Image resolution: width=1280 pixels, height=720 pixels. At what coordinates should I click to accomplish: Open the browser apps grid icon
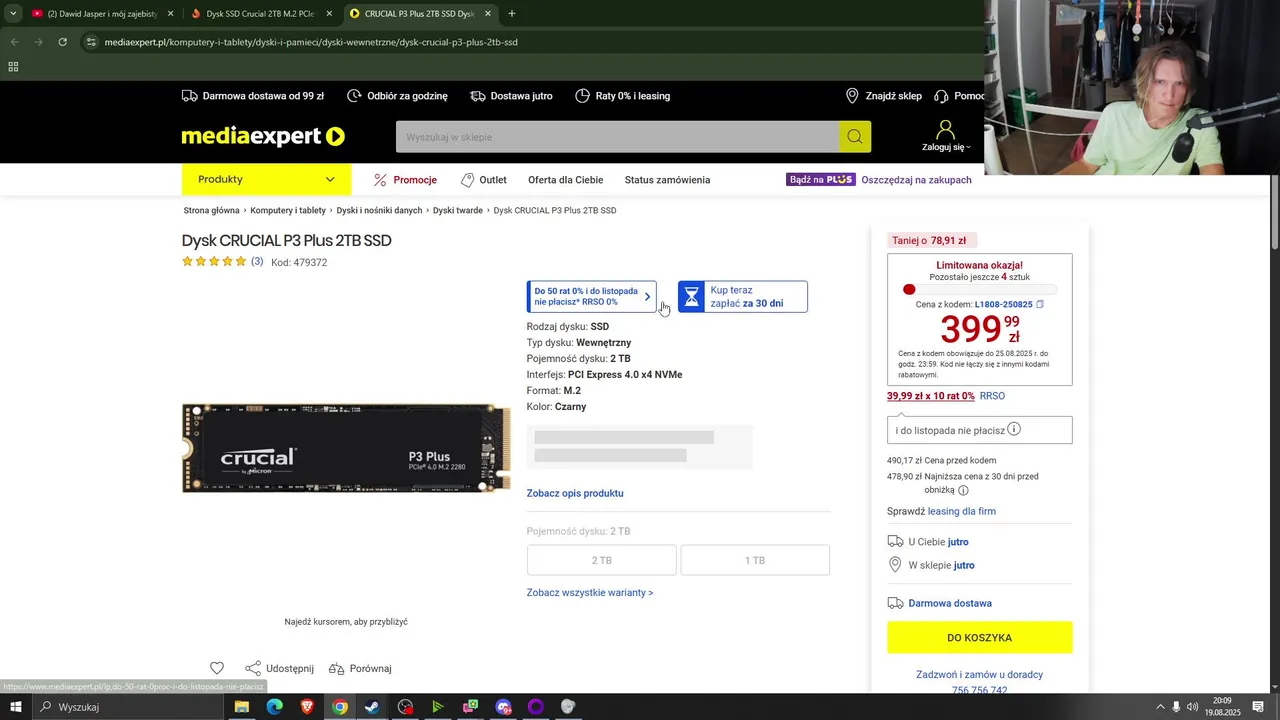pos(13,67)
